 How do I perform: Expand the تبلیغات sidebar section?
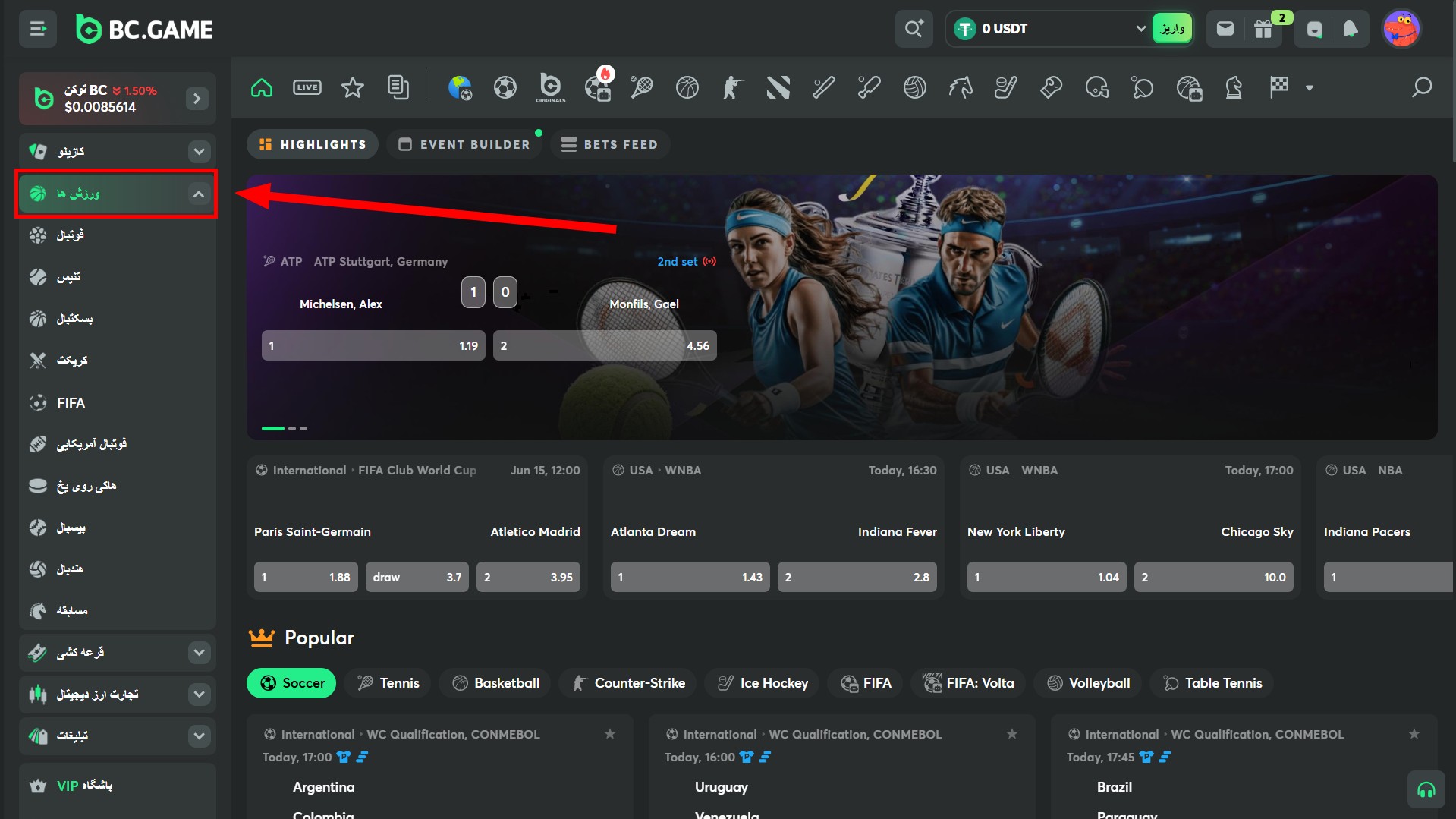click(x=200, y=736)
